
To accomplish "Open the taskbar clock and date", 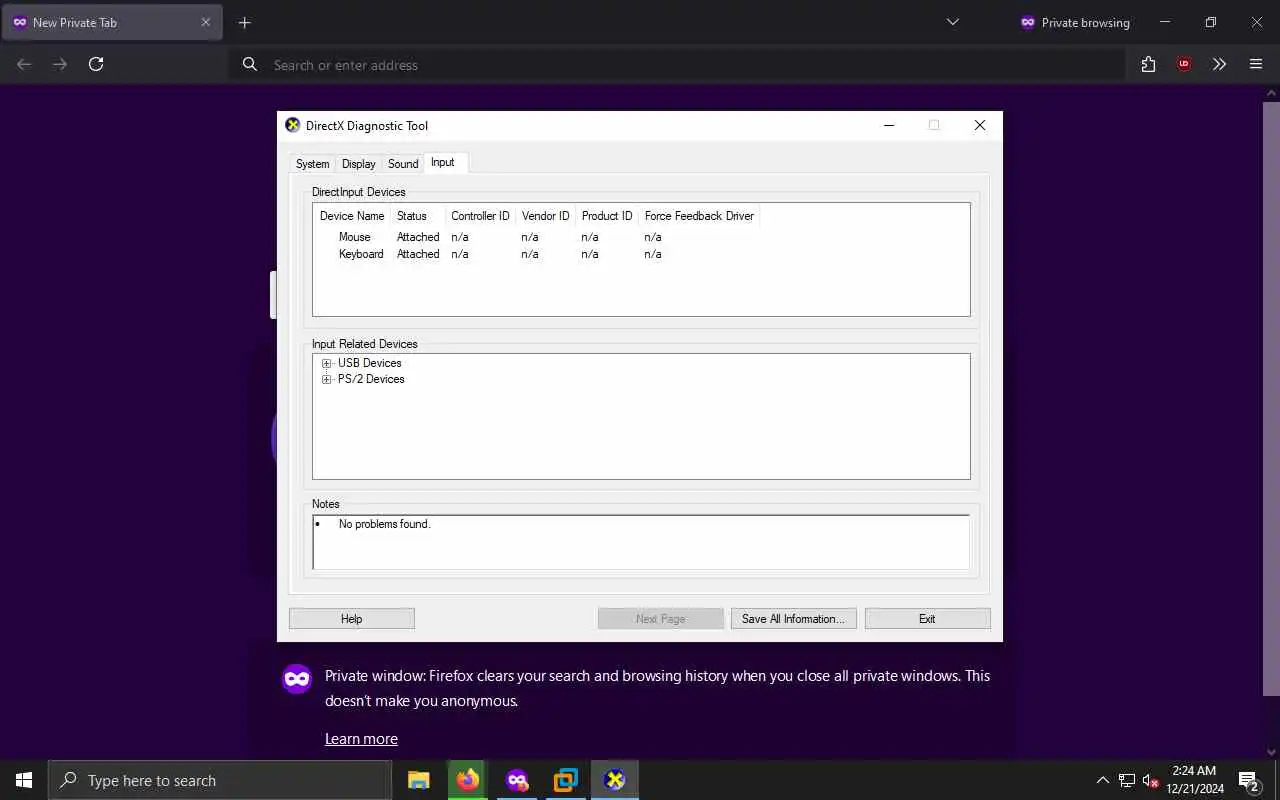I will tap(1194, 780).
